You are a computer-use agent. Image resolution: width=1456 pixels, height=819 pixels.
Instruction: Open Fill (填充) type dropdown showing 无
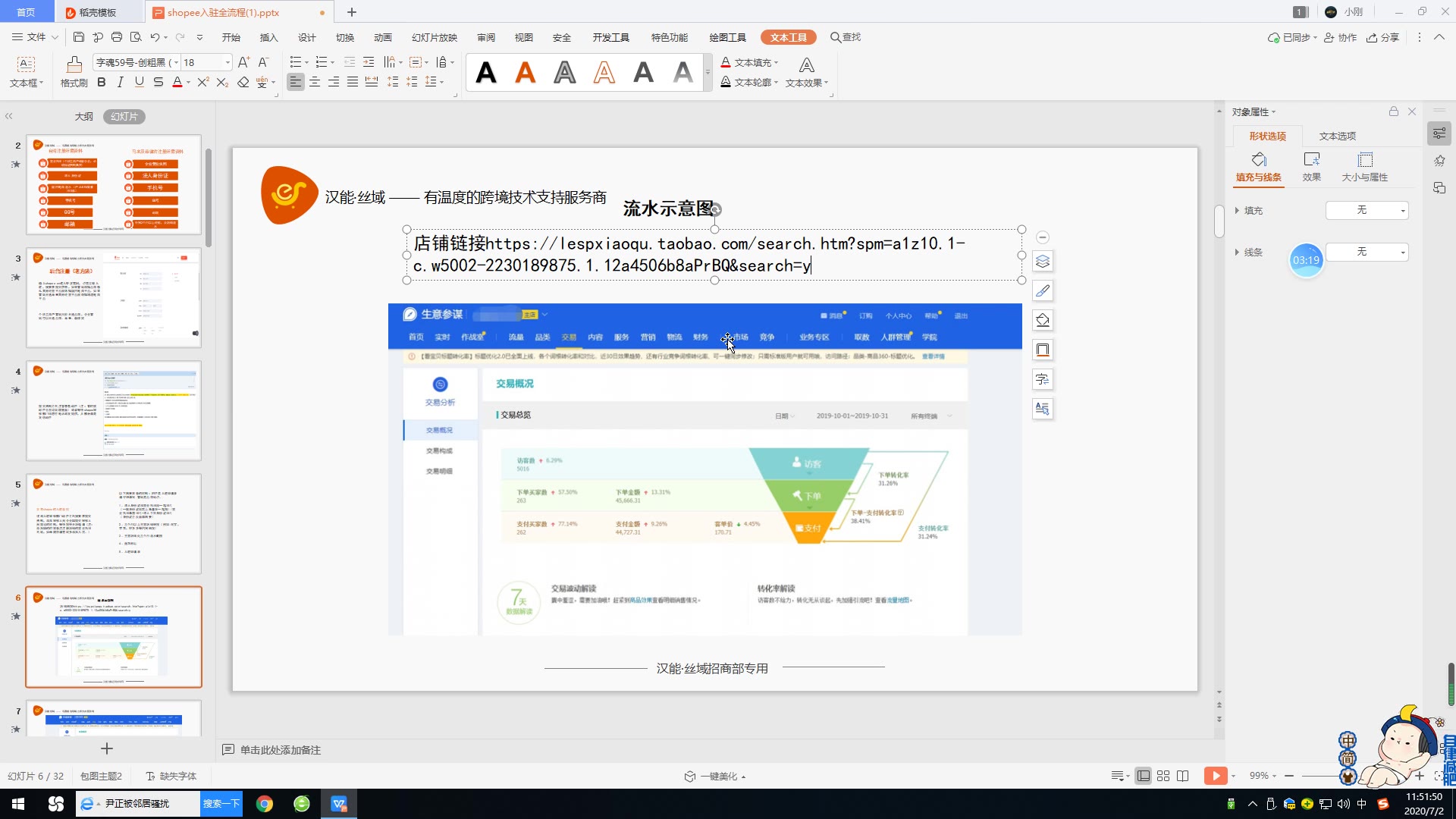pyautogui.click(x=1367, y=210)
